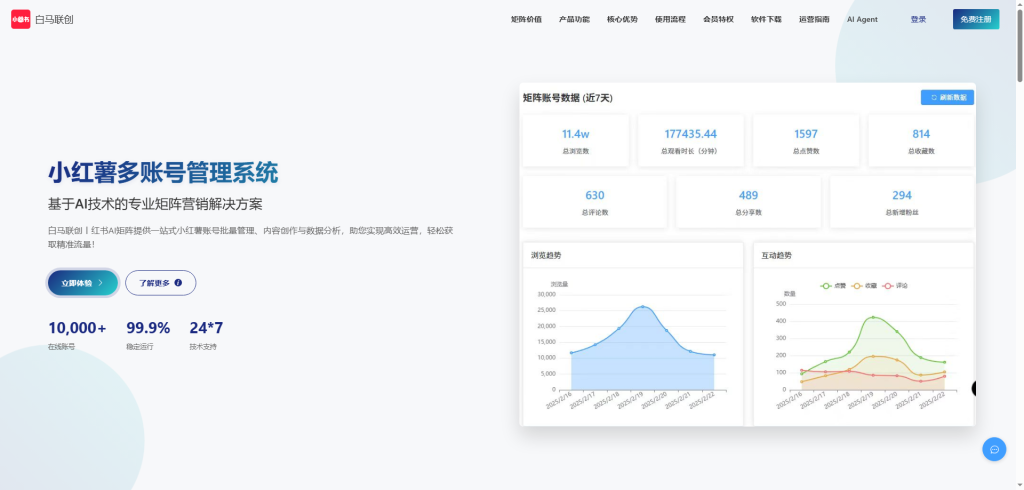
Task: Toggle 评论 series in chart legend
Action: pyautogui.click(x=895, y=286)
